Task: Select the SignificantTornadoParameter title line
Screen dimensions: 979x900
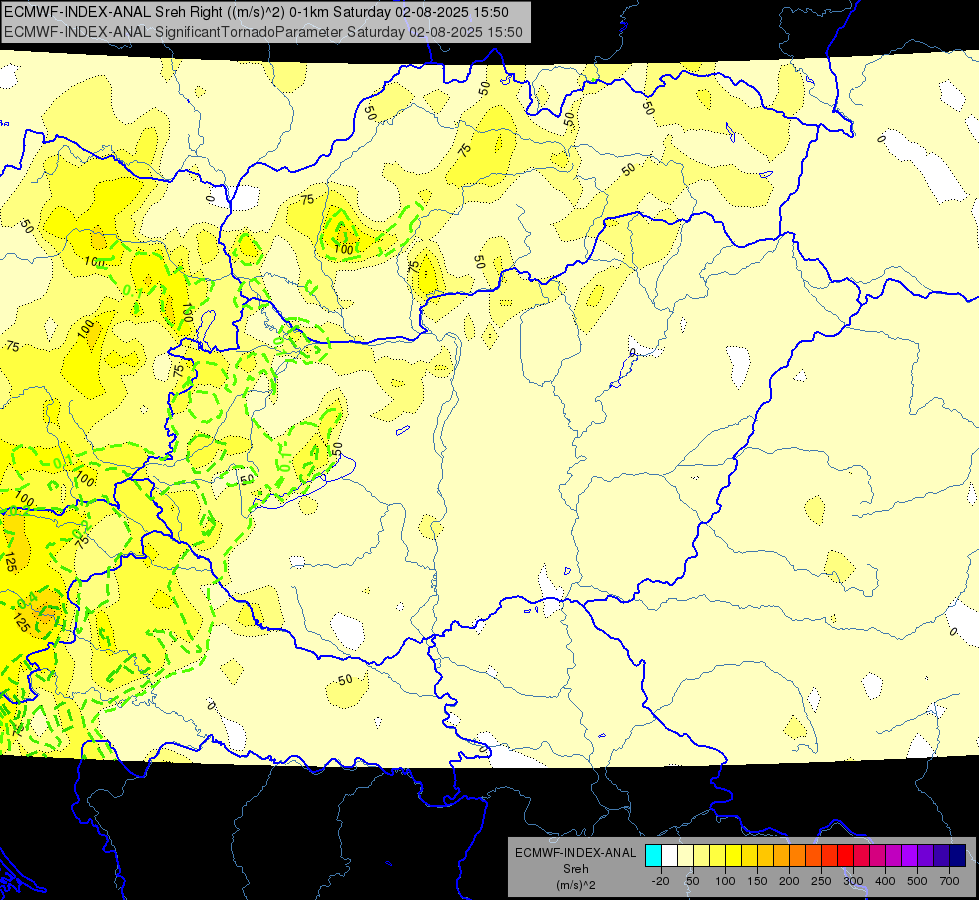Action: click(x=263, y=32)
